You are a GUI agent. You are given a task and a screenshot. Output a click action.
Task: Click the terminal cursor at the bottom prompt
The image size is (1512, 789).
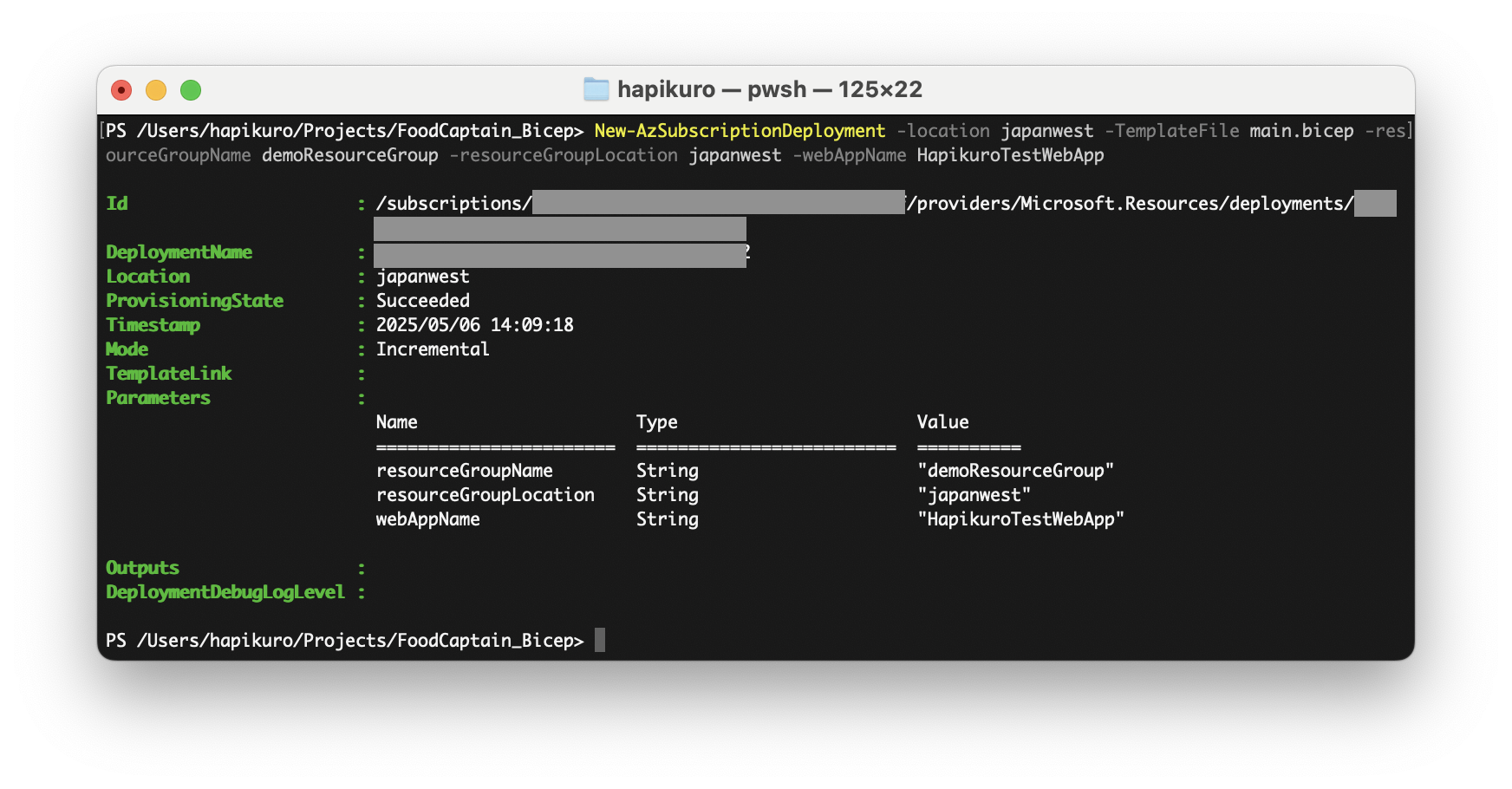(600, 640)
